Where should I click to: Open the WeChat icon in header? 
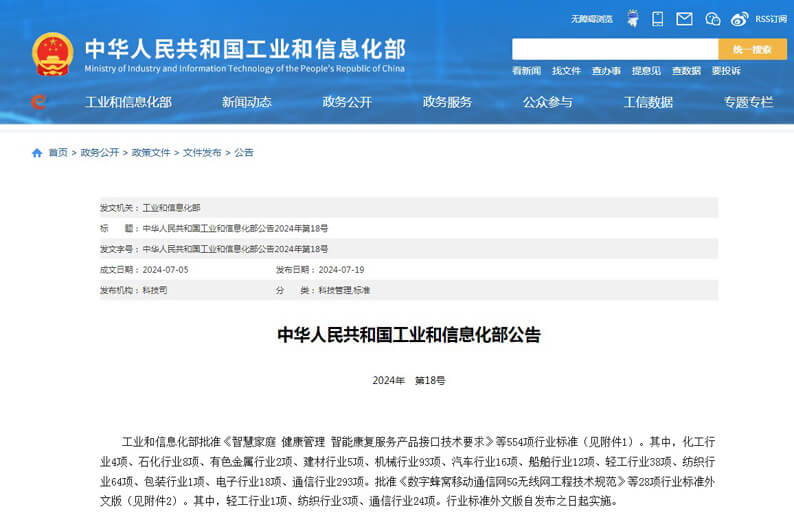(712, 19)
